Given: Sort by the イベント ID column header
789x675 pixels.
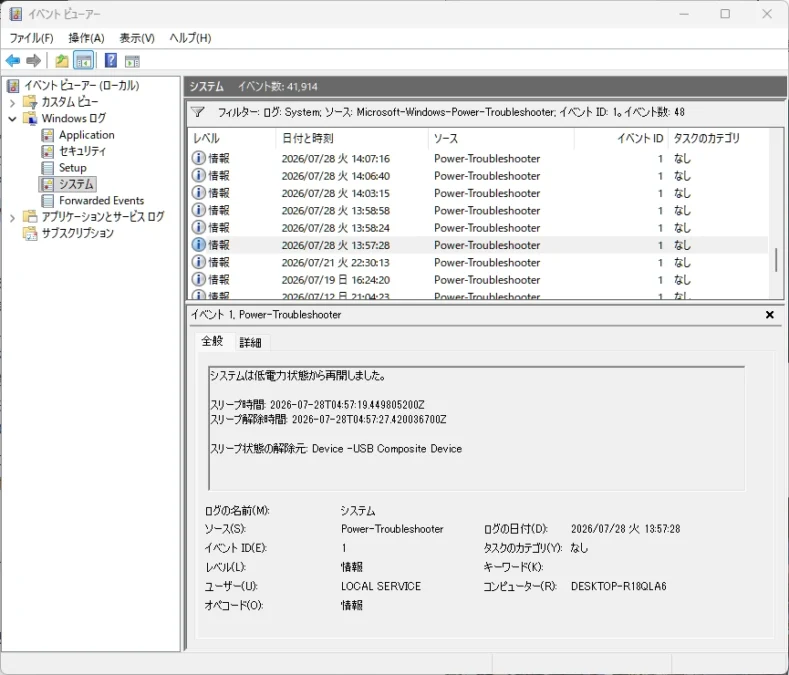Looking at the screenshot, I should [621, 138].
